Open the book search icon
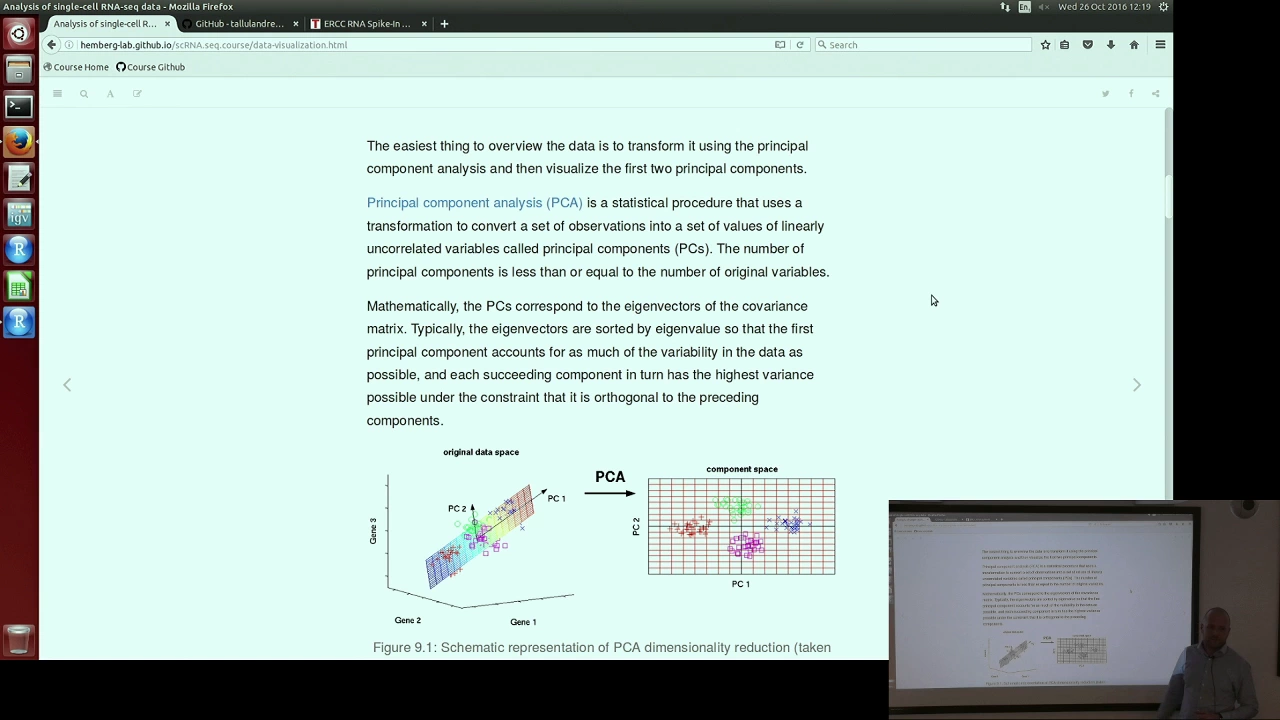1280x720 pixels. 84,93
